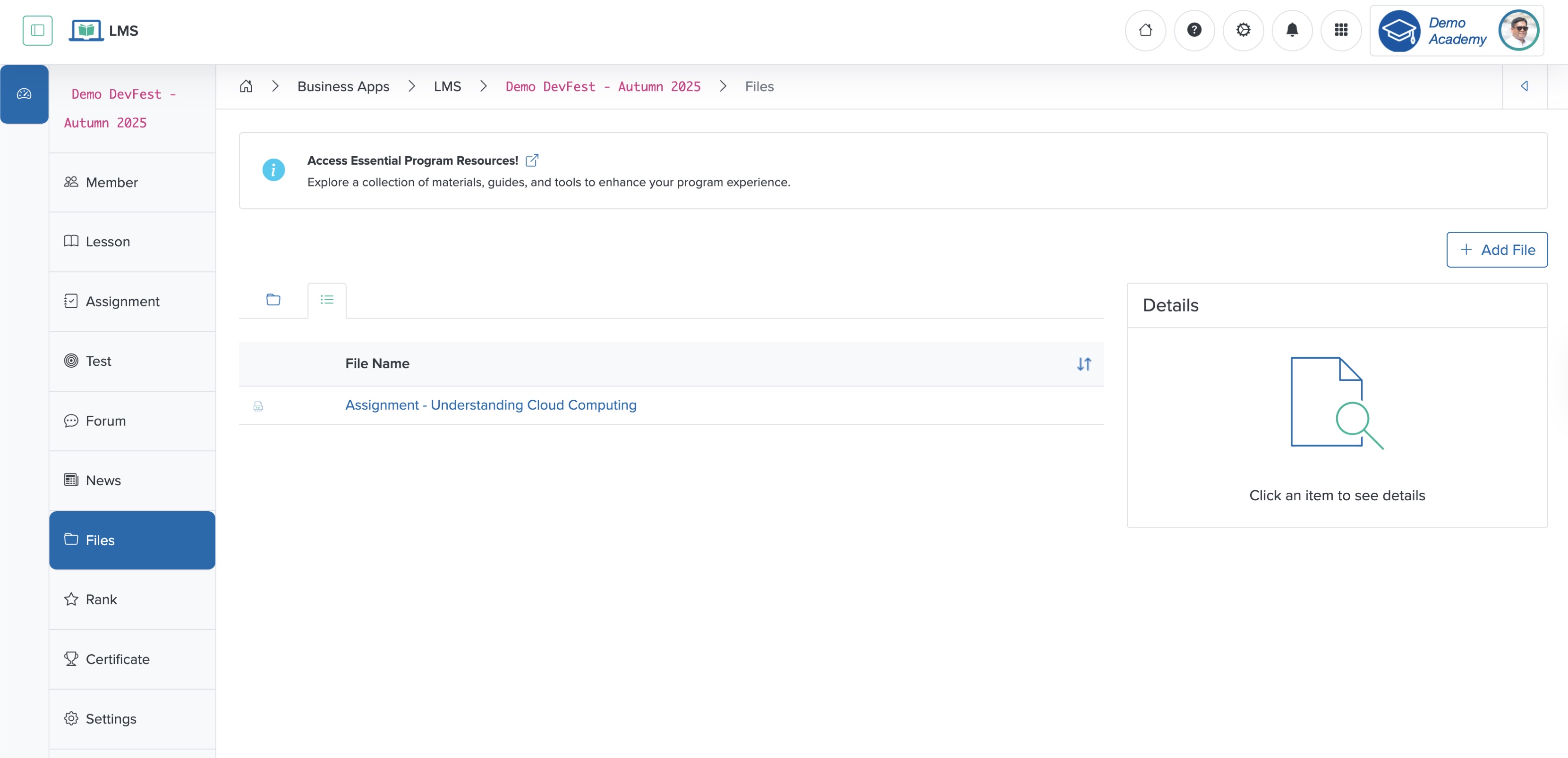Open Assignment - Understanding Cloud Computing file
Screen dimensions: 1568x758
491,404
